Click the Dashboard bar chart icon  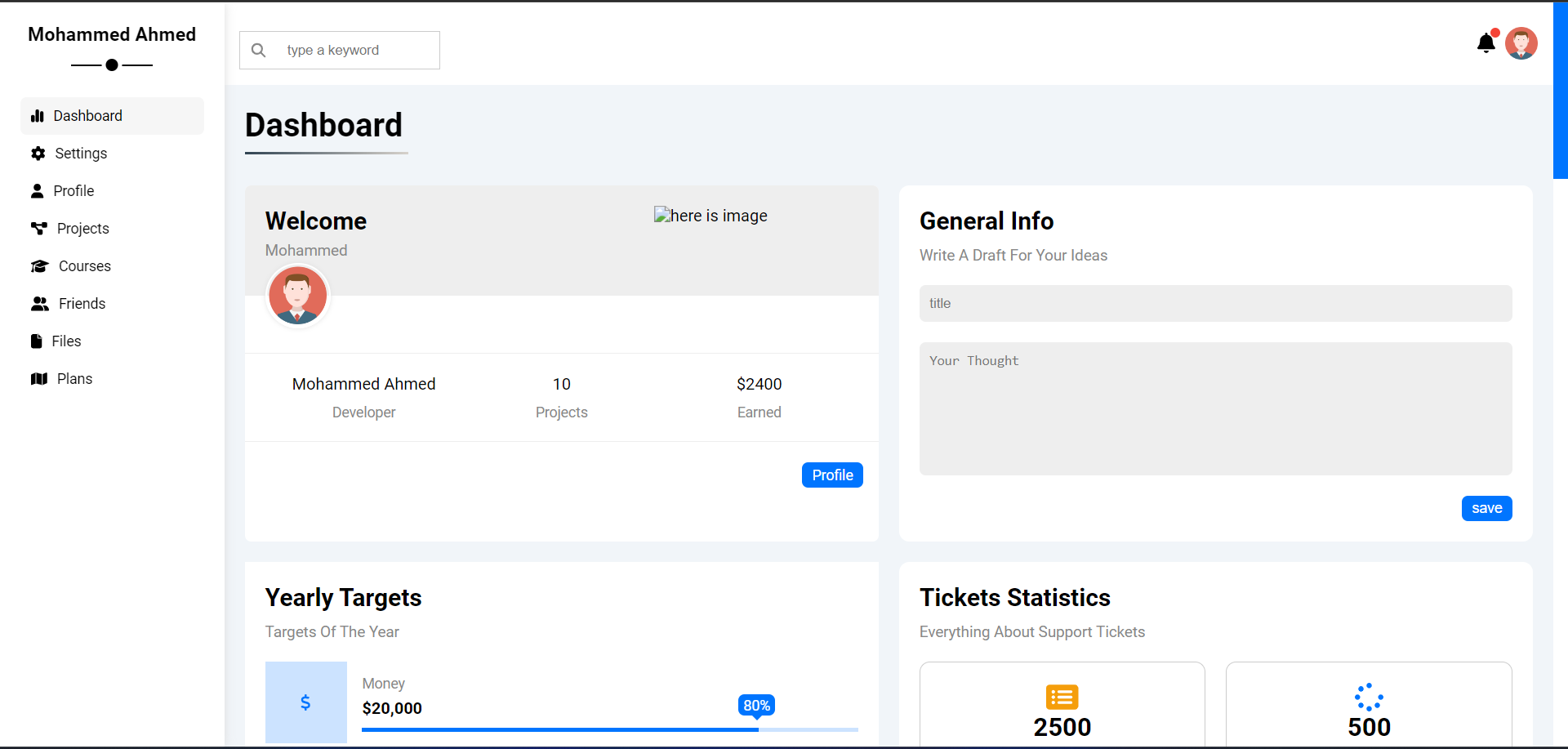coord(37,116)
